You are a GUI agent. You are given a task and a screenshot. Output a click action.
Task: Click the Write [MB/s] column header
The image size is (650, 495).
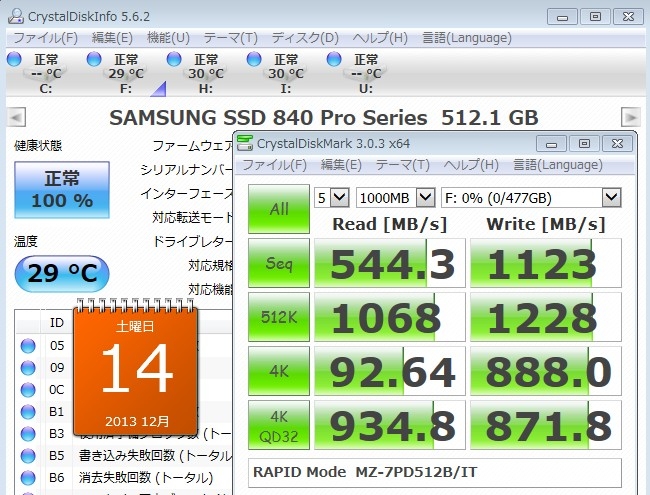(546, 224)
